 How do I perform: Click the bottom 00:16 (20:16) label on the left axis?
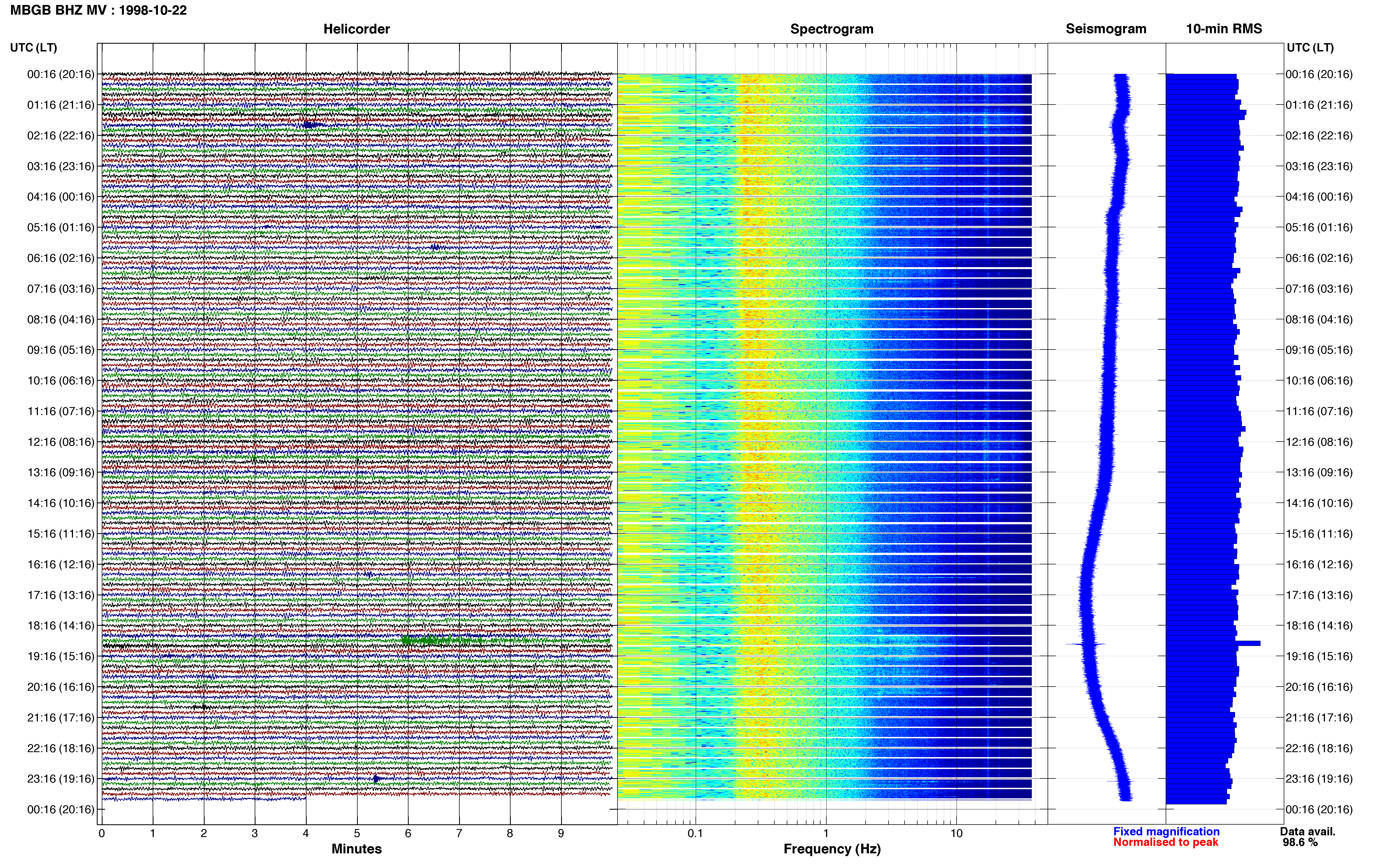[61, 810]
